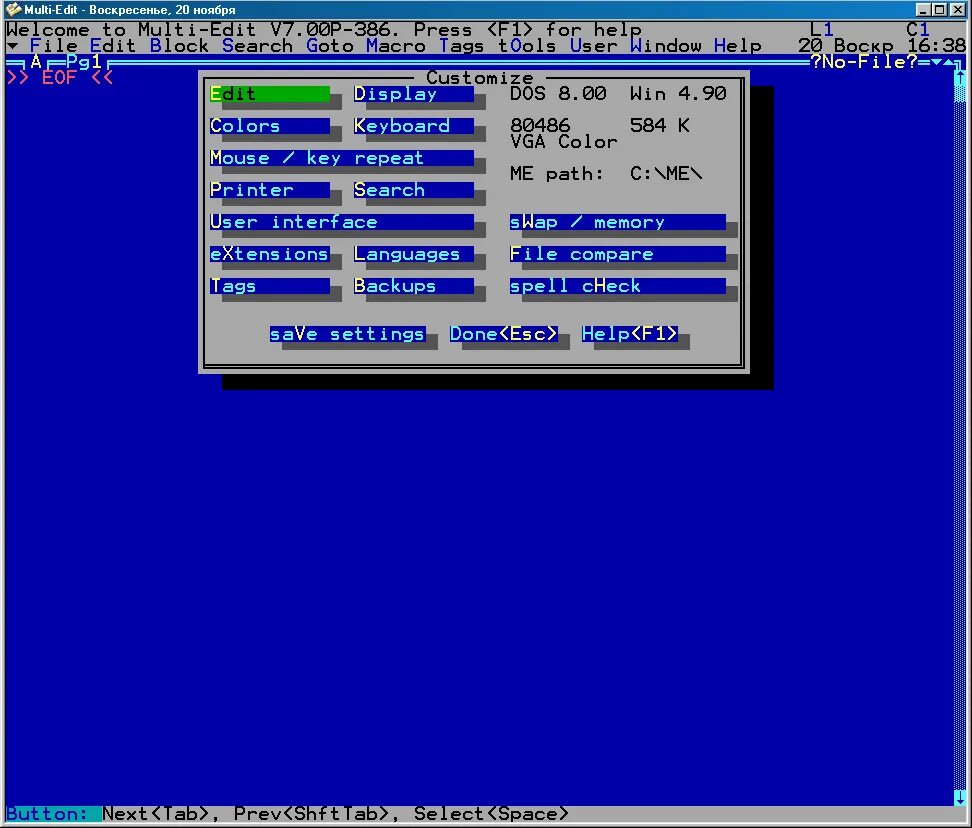Open the User menu

coord(593,46)
